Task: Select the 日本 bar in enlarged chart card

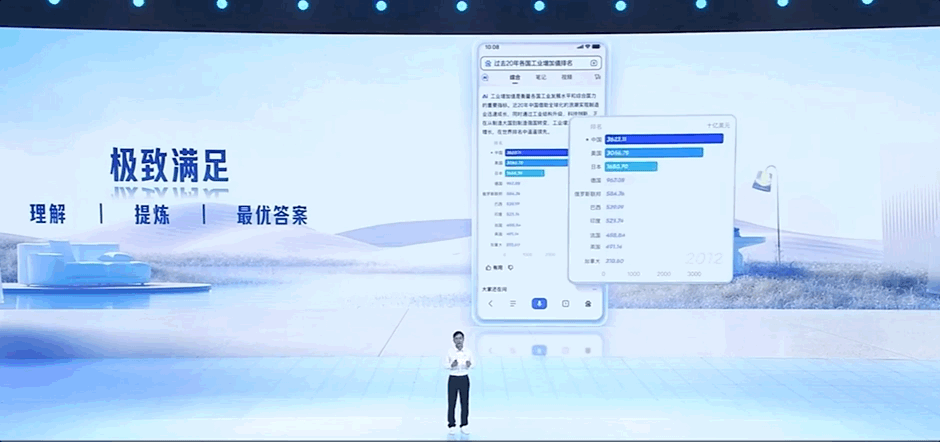Action: 631,167
